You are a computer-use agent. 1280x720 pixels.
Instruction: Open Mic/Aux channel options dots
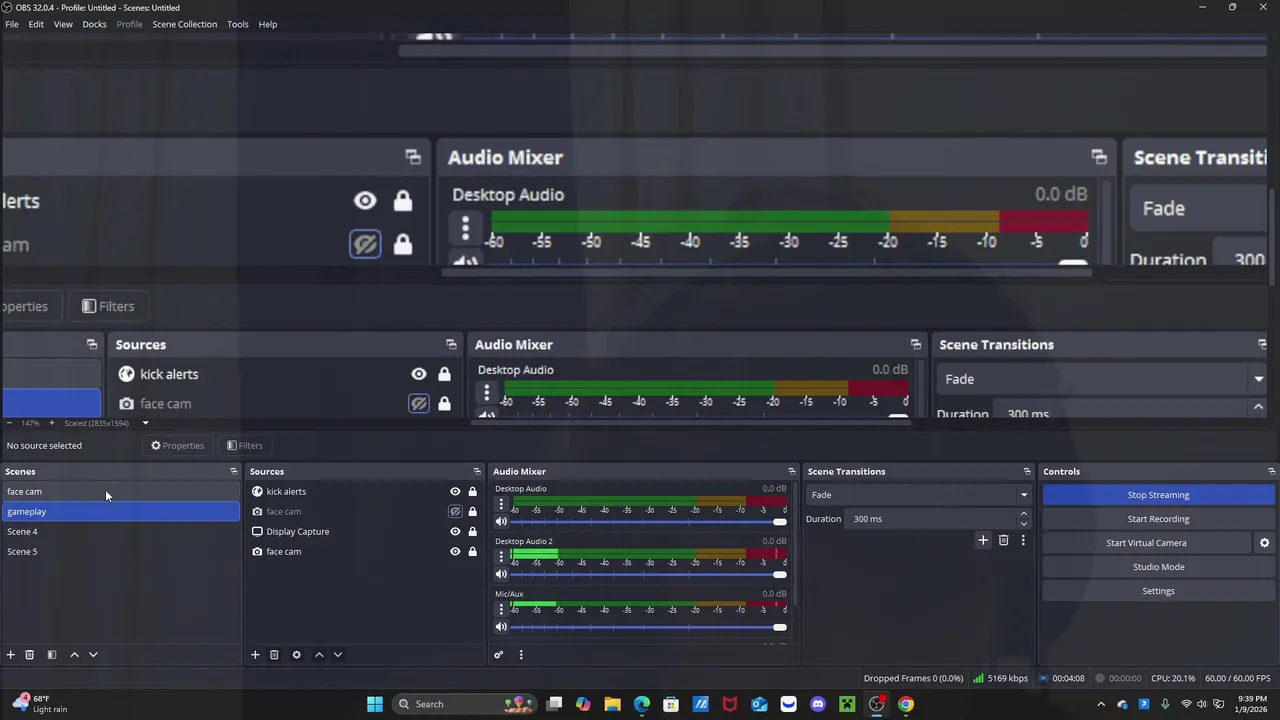(x=501, y=609)
